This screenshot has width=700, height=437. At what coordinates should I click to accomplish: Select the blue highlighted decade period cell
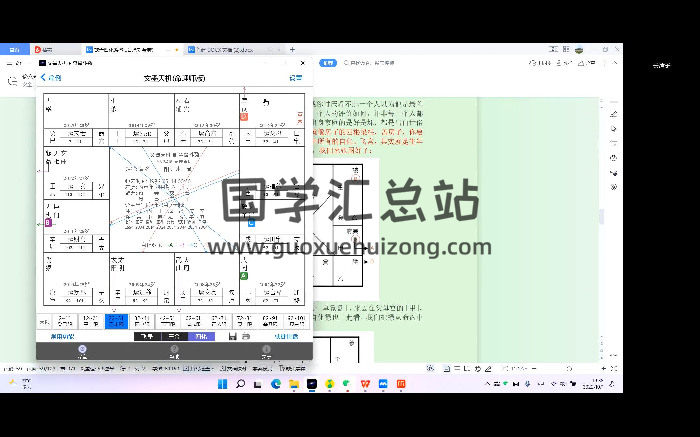117,320
